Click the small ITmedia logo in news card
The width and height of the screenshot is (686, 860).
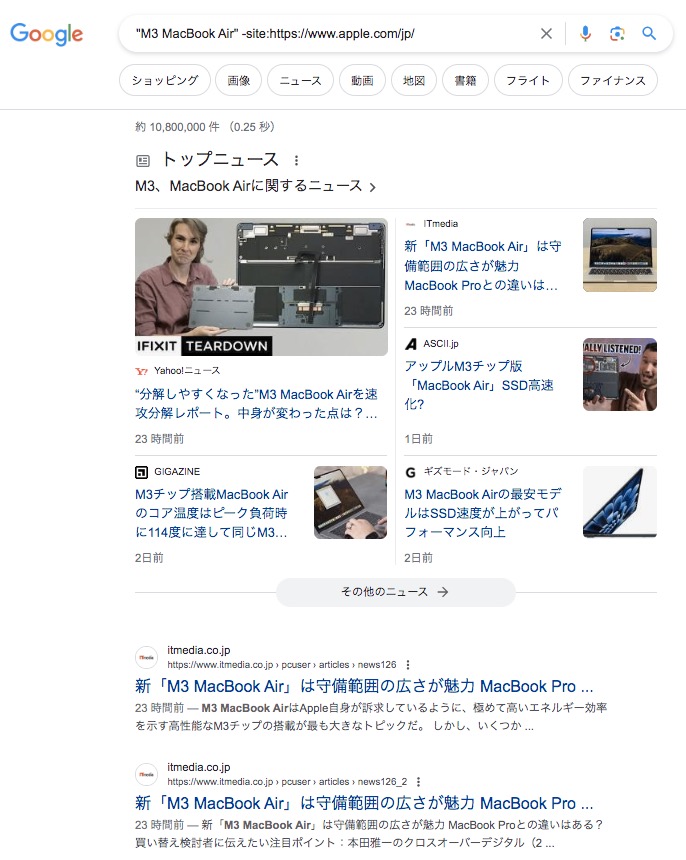coord(411,224)
